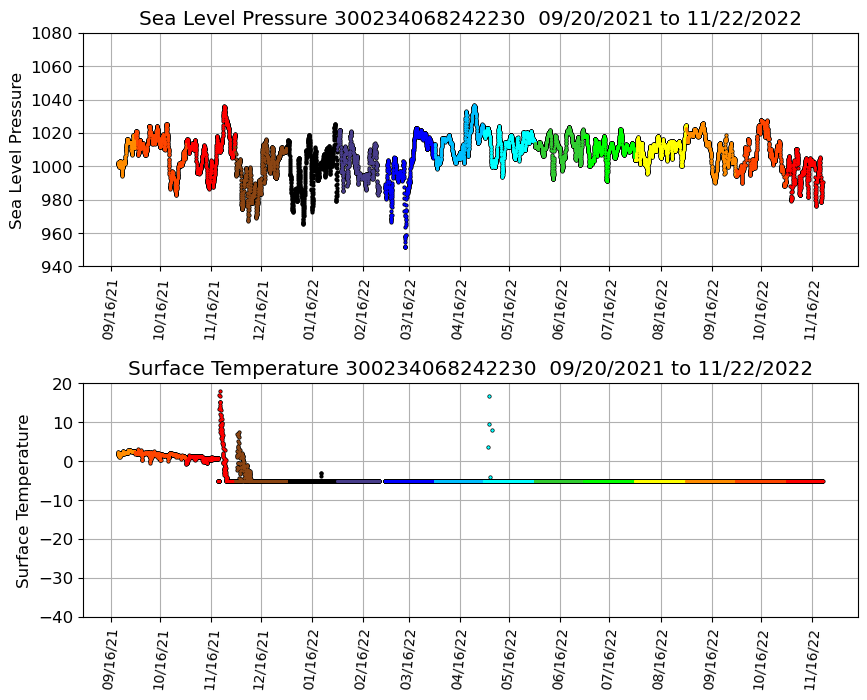The height and width of the screenshot is (700, 867).
Task: Click the black outlier point above the temperature line
Action: (x=321, y=473)
